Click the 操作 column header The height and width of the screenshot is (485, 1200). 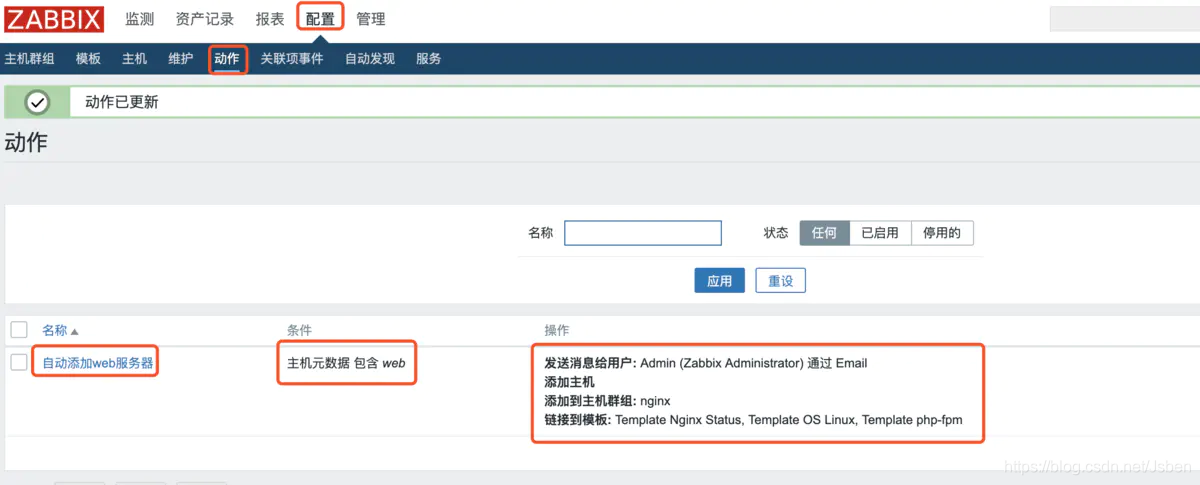click(556, 330)
